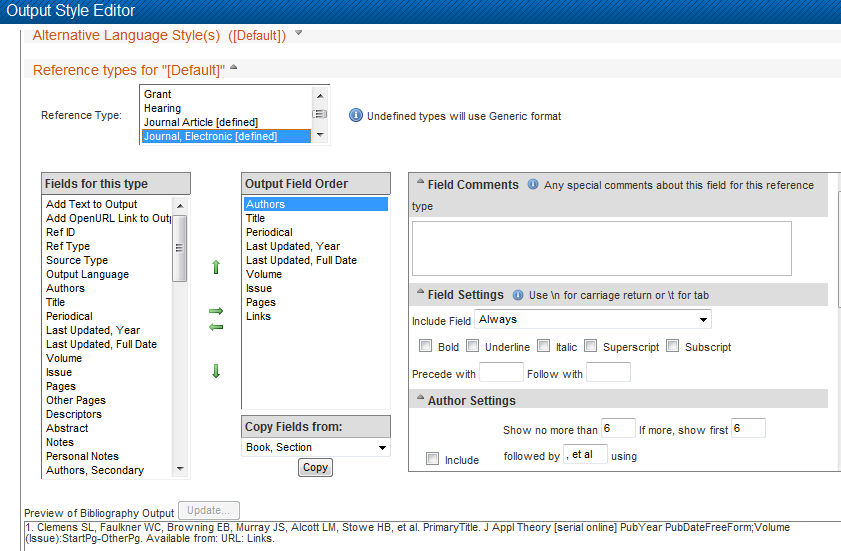Click the followed by et al field
Image resolution: width=841 pixels, height=551 pixels.
click(585, 454)
